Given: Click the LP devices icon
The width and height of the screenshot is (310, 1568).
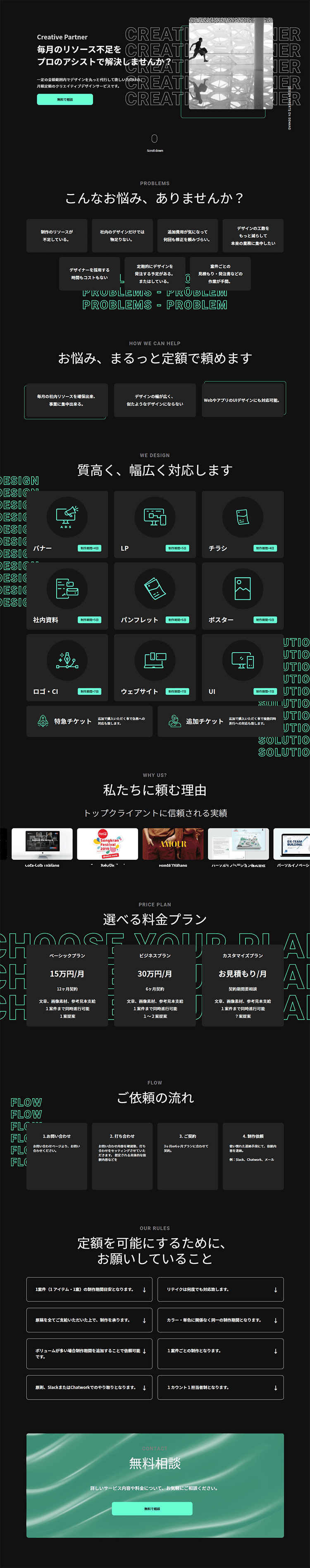Looking at the screenshot, I should (155, 516).
